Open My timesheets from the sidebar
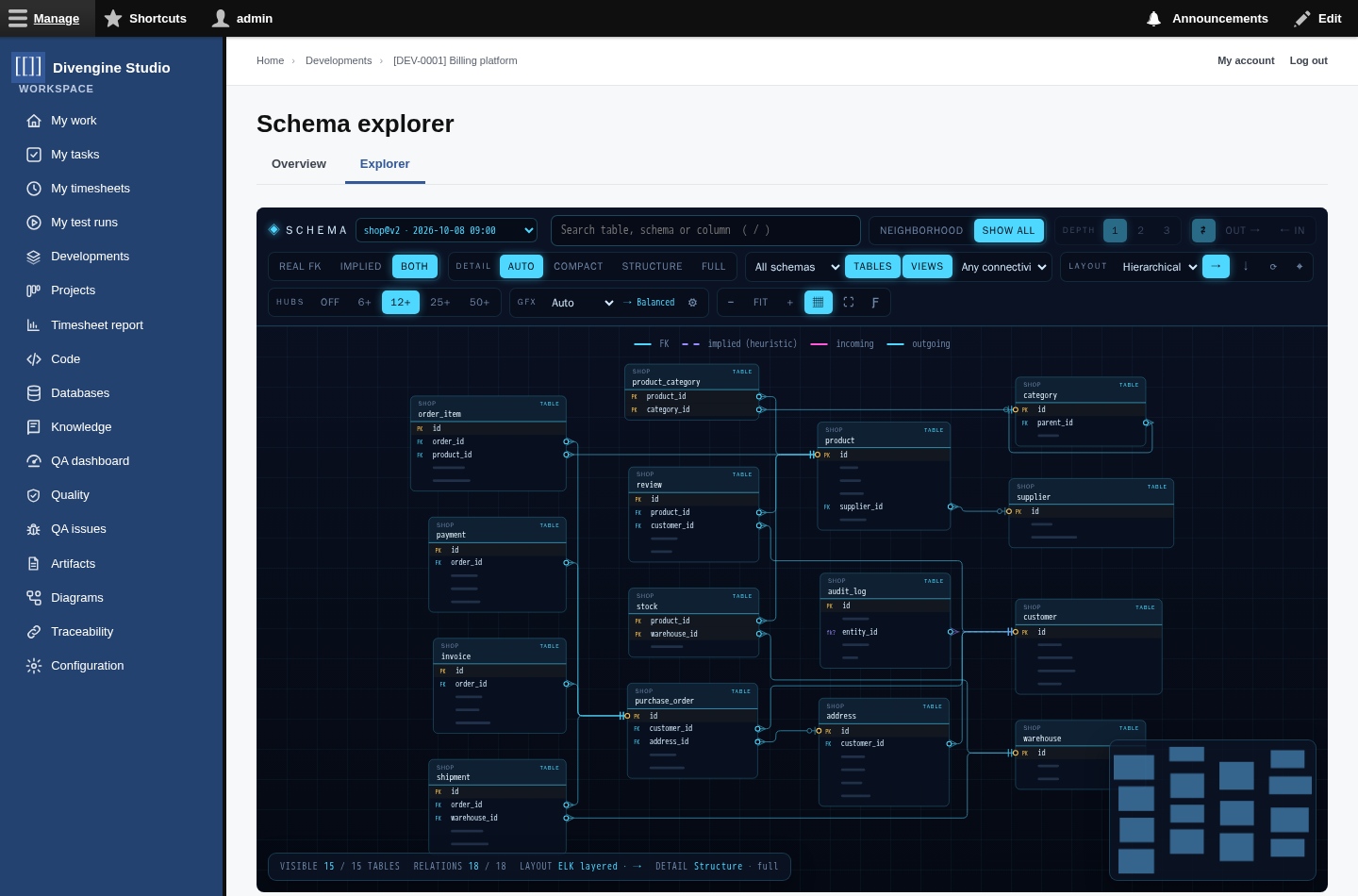The width and height of the screenshot is (1358, 896). [x=91, y=189]
